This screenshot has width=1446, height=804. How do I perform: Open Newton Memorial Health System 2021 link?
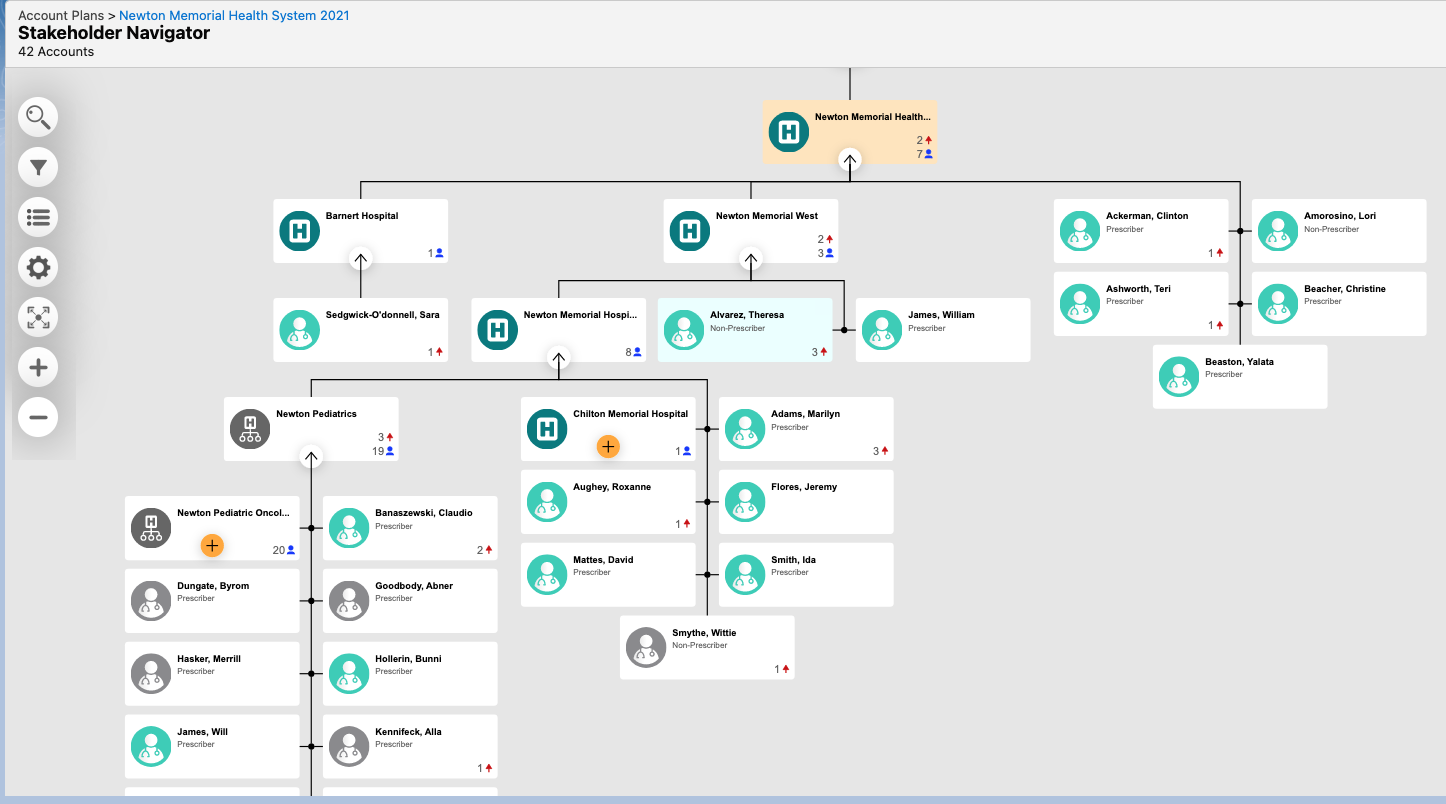234,16
